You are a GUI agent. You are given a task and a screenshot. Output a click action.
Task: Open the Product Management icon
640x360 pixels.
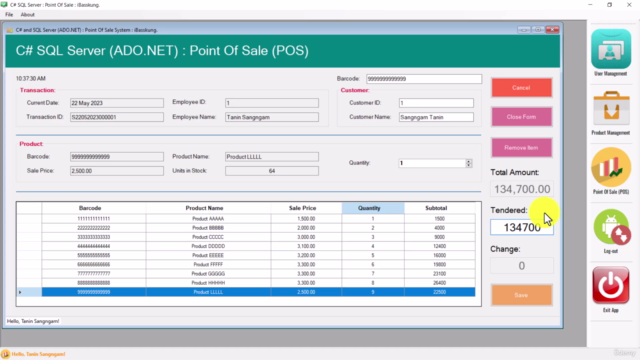[x=611, y=108]
